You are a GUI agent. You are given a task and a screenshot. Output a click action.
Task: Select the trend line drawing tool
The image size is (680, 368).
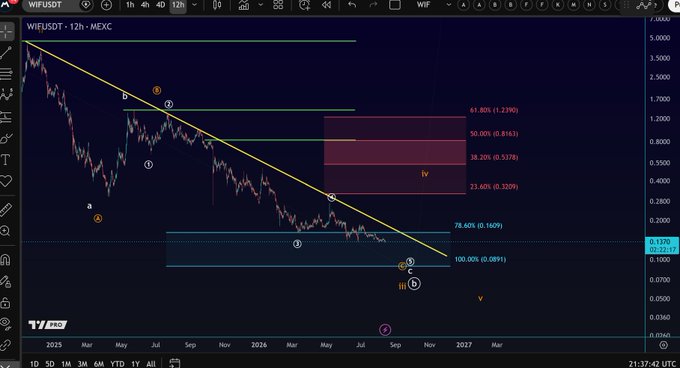pyautogui.click(x=6, y=53)
